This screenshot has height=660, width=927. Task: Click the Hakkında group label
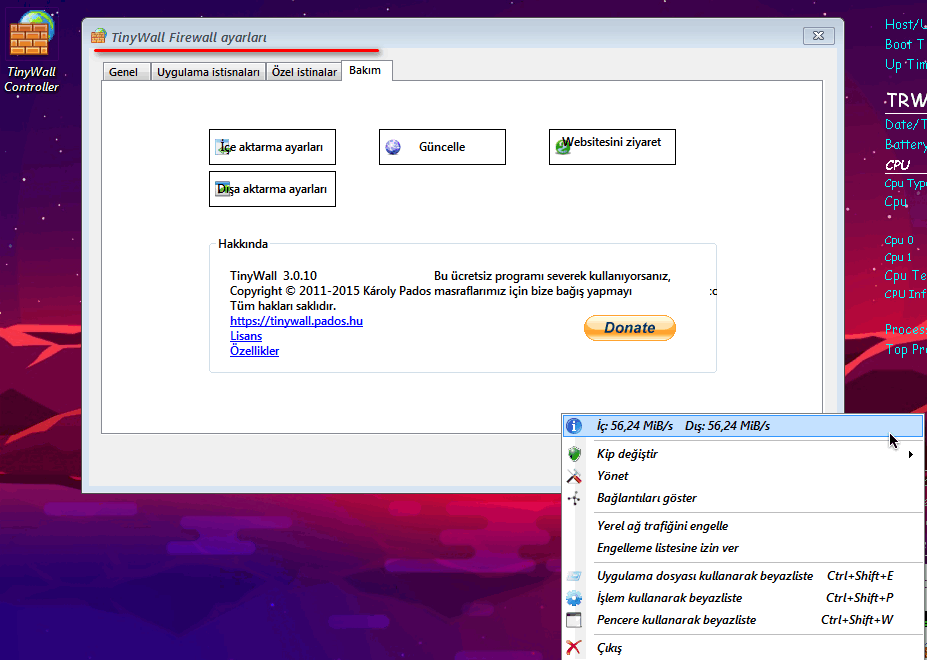coord(243,244)
